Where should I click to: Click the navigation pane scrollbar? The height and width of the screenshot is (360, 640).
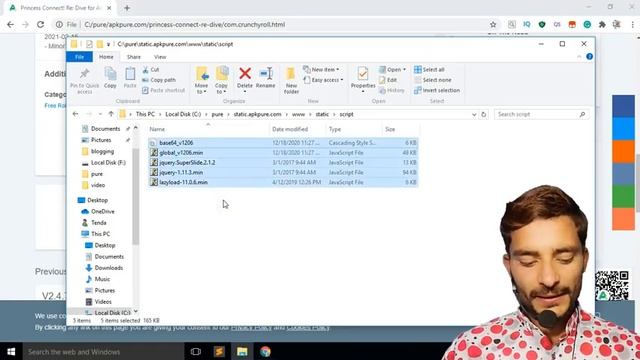coord(136,196)
